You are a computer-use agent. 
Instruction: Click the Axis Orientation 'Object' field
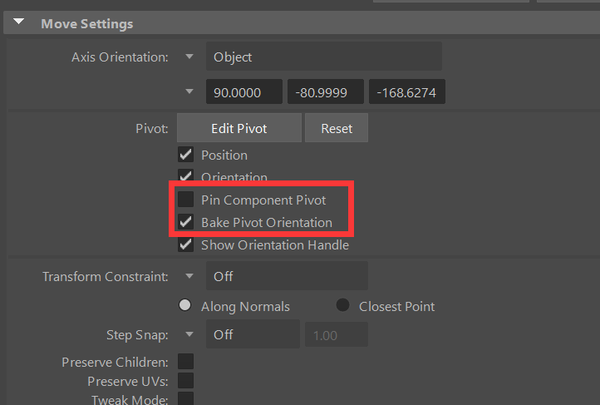pos(323,57)
